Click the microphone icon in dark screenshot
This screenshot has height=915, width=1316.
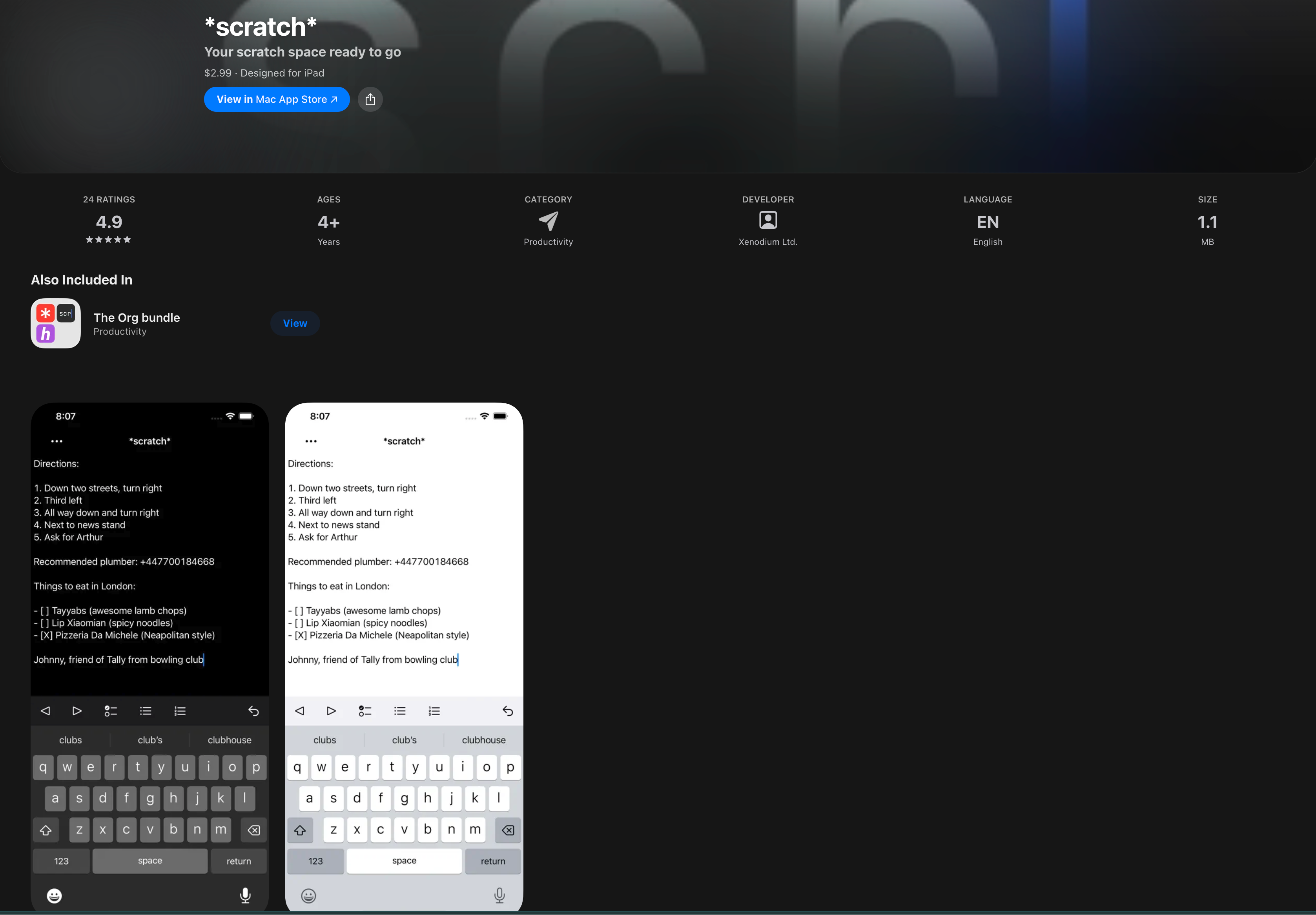[245, 895]
